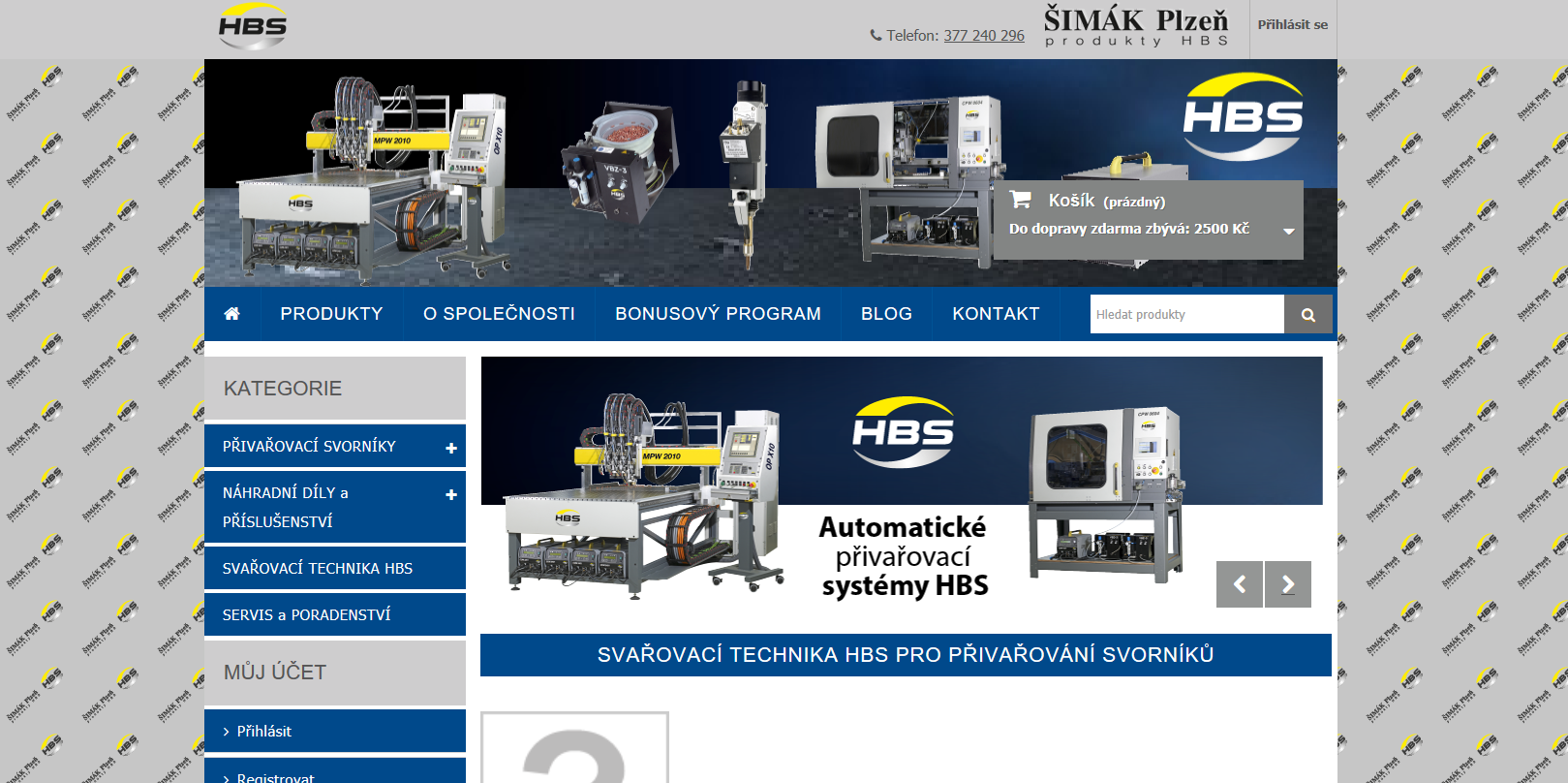Click the free shipping remaining 2500 Kč text
1568x783 pixels.
pos(1129,229)
